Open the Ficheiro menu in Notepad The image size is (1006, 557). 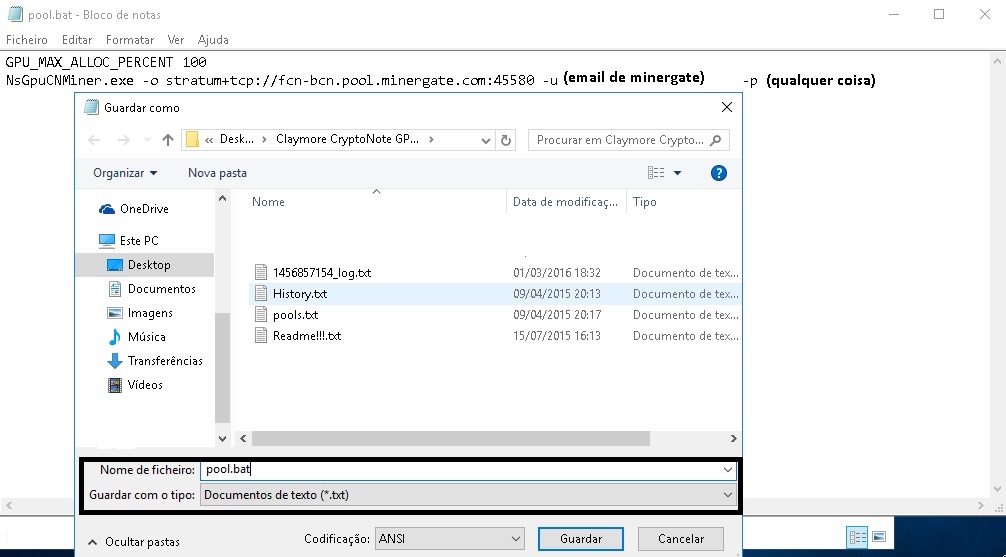[26, 40]
